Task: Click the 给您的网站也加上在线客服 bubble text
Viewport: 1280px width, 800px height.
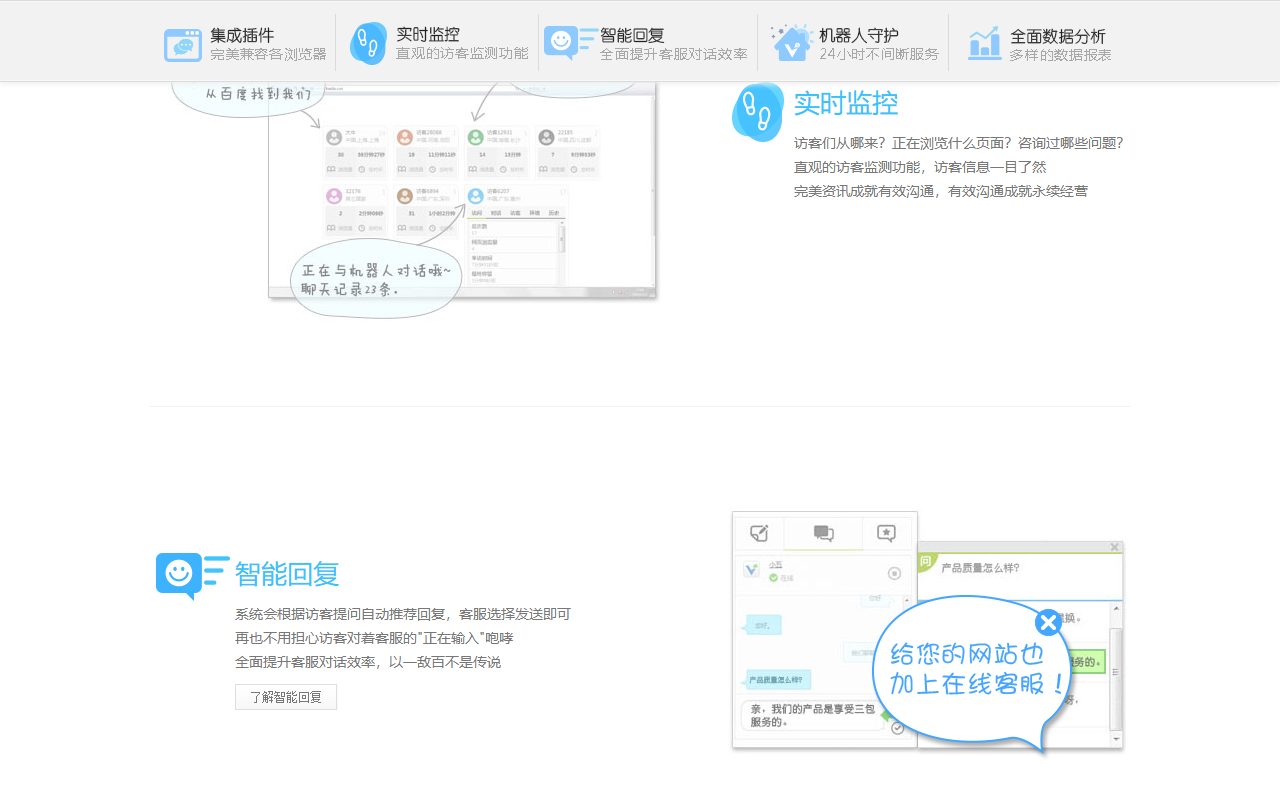Action: 975,669
